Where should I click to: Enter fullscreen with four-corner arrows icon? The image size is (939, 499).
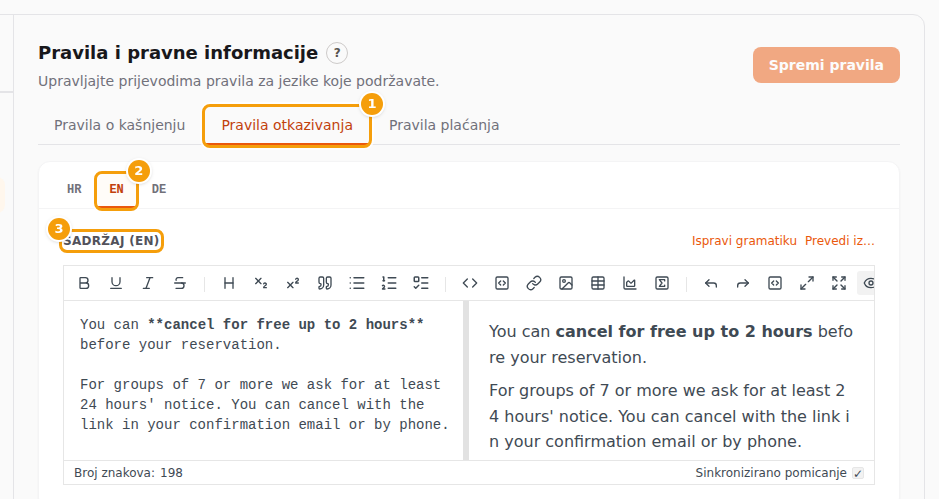[839, 283]
